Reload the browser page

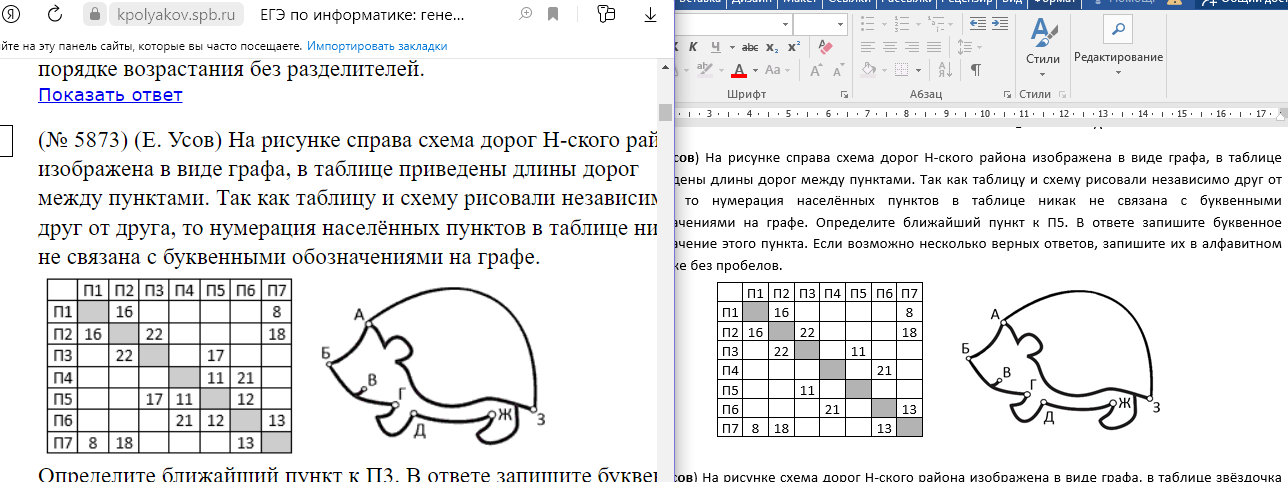click(x=55, y=15)
